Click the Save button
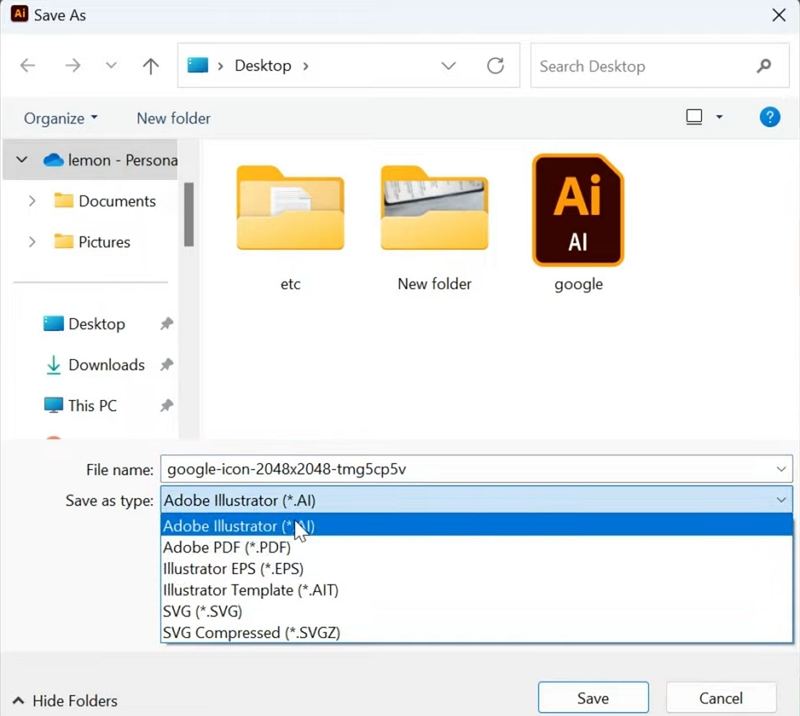 pyautogui.click(x=593, y=697)
